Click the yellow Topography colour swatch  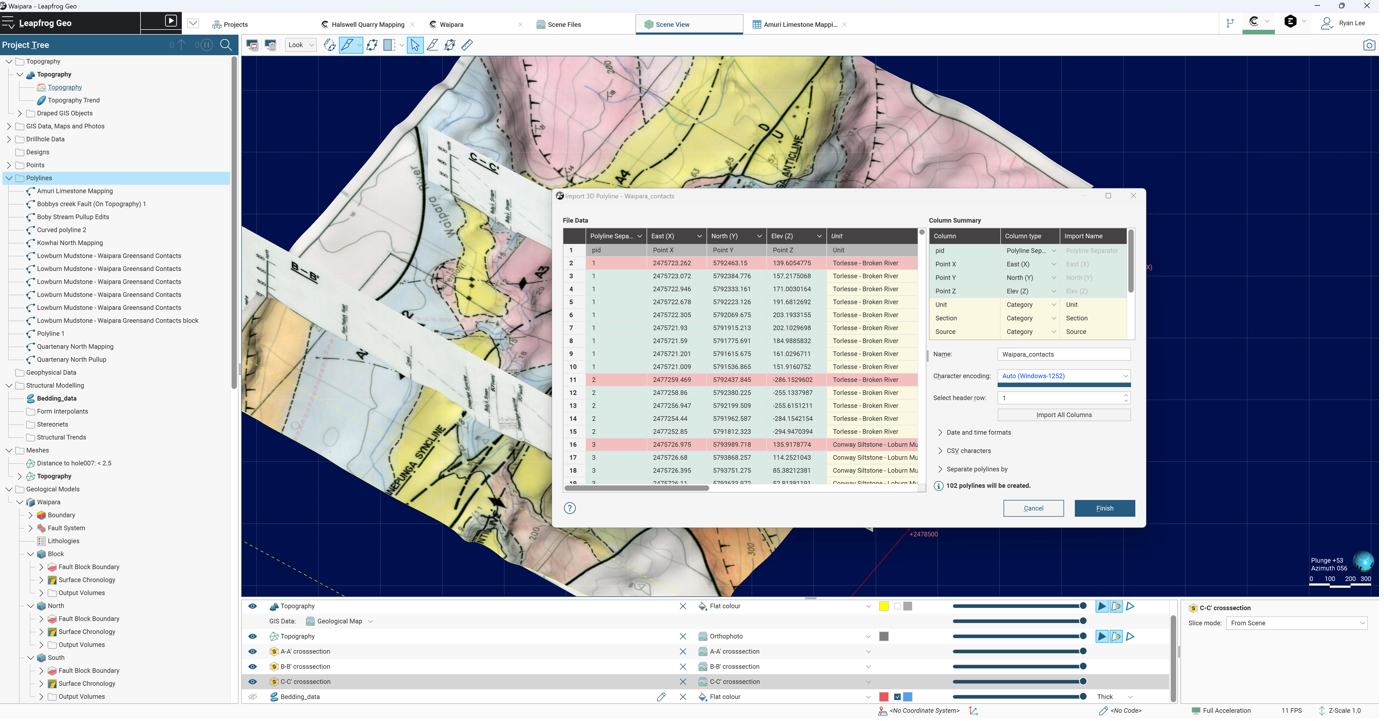point(884,607)
